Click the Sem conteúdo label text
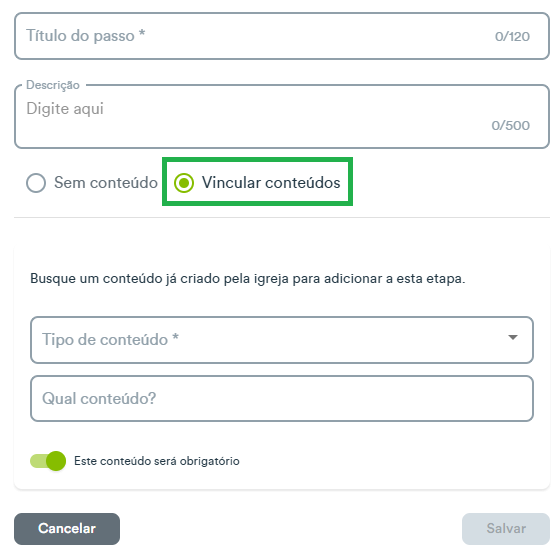The width and height of the screenshot is (560, 557). tap(106, 183)
